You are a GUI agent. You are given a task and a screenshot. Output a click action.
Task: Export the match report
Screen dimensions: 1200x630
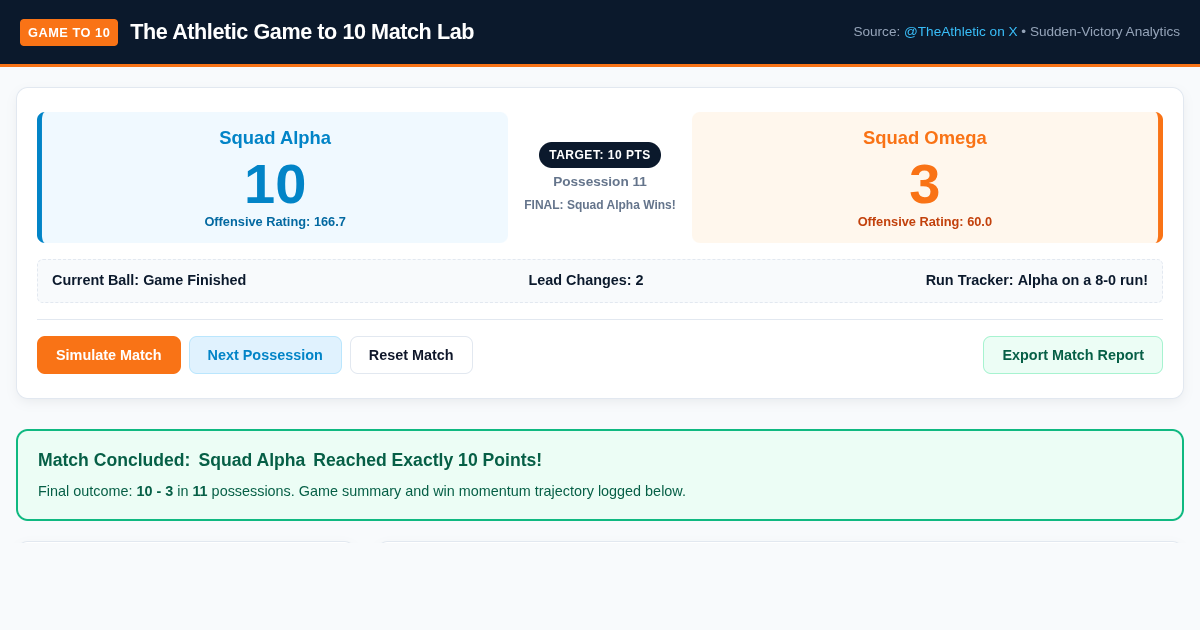click(x=1073, y=355)
